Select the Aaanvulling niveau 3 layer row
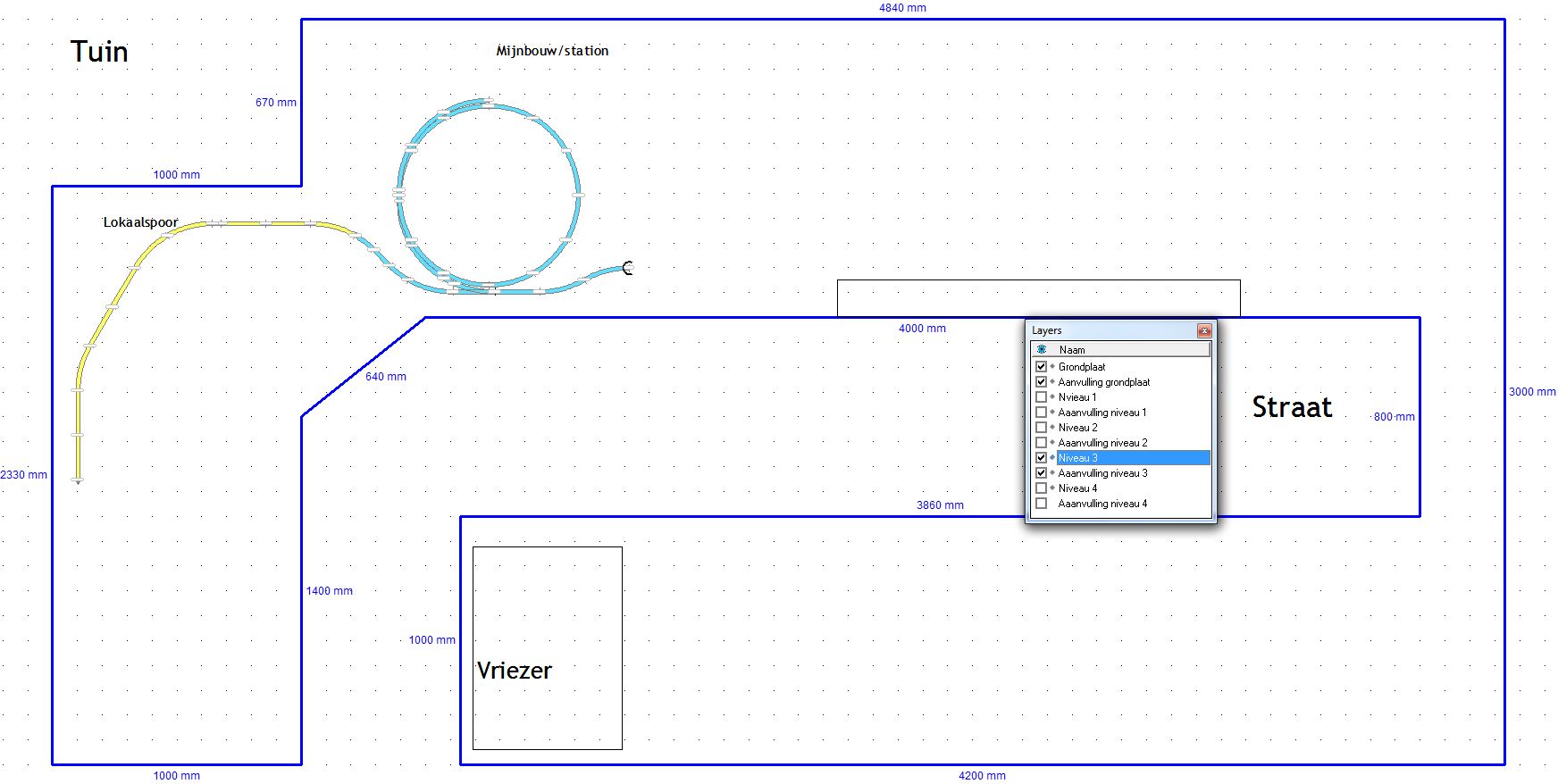This screenshot has width=1558, height=784. pos(1121,472)
